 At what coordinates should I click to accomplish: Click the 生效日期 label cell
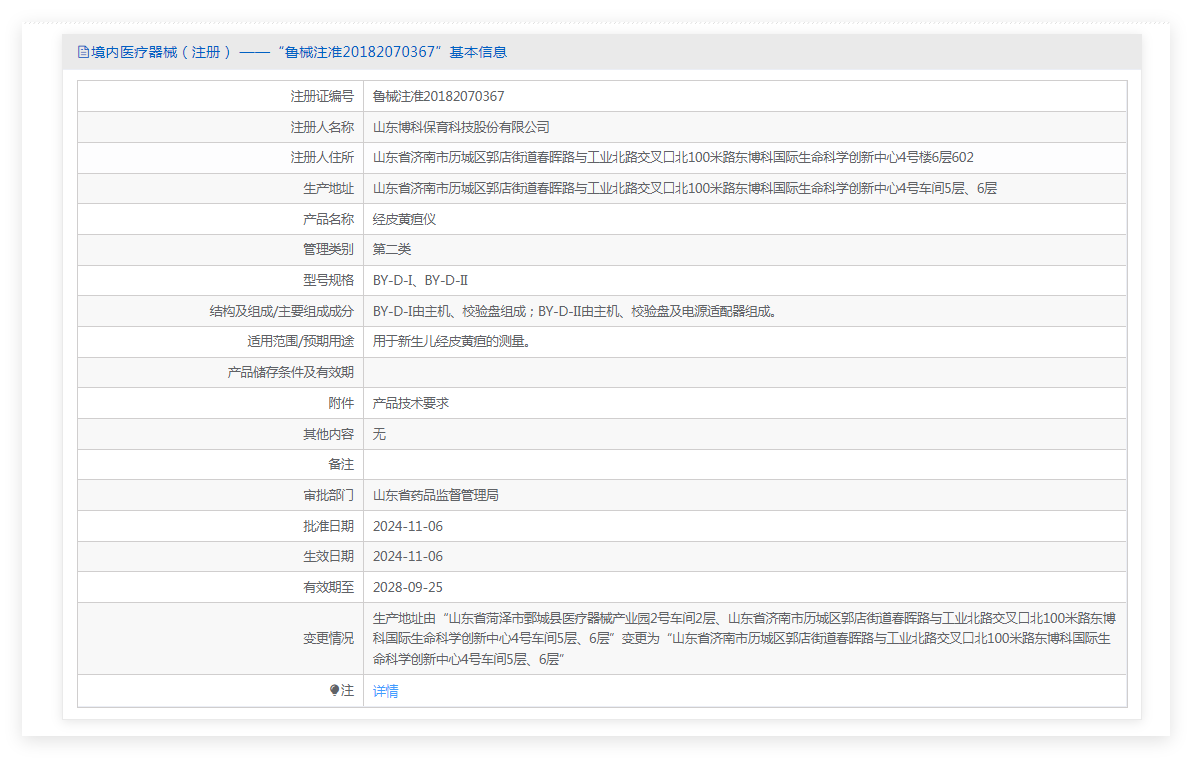[x=220, y=557]
